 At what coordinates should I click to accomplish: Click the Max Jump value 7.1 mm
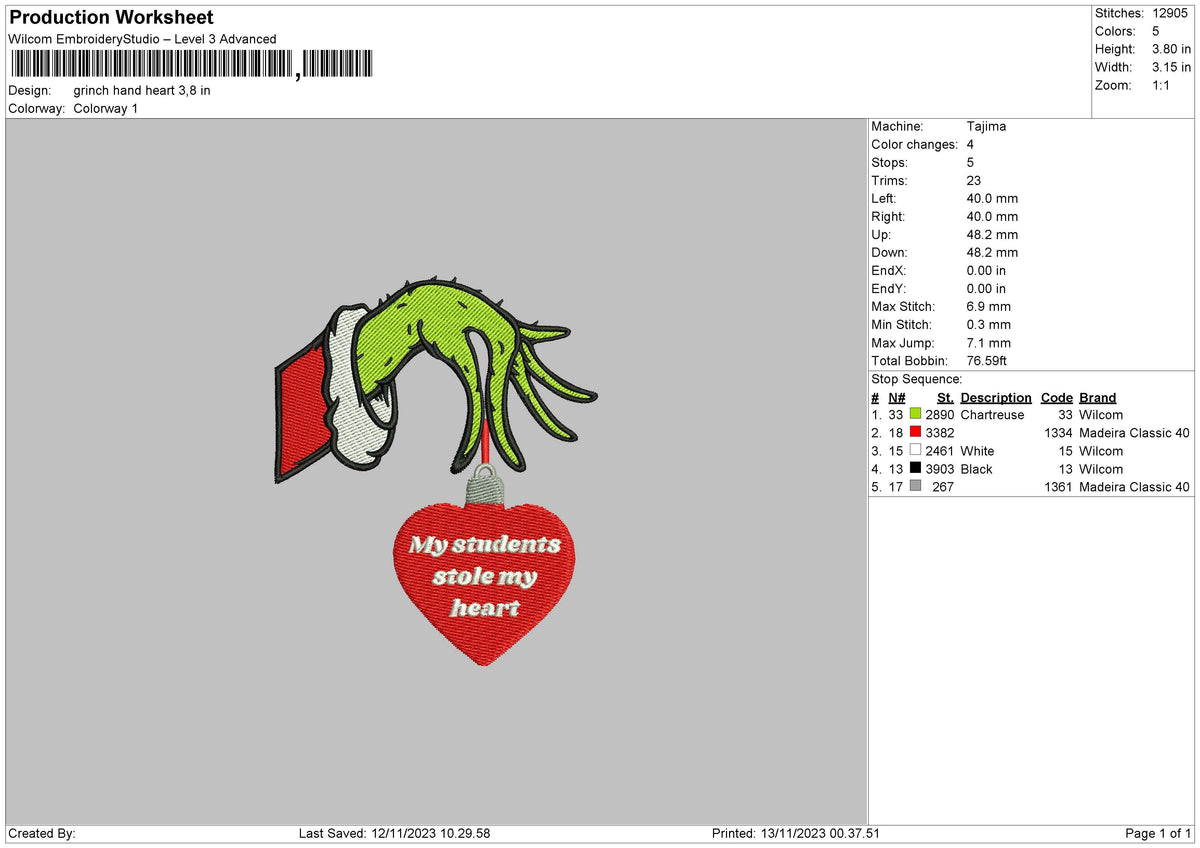click(x=988, y=343)
